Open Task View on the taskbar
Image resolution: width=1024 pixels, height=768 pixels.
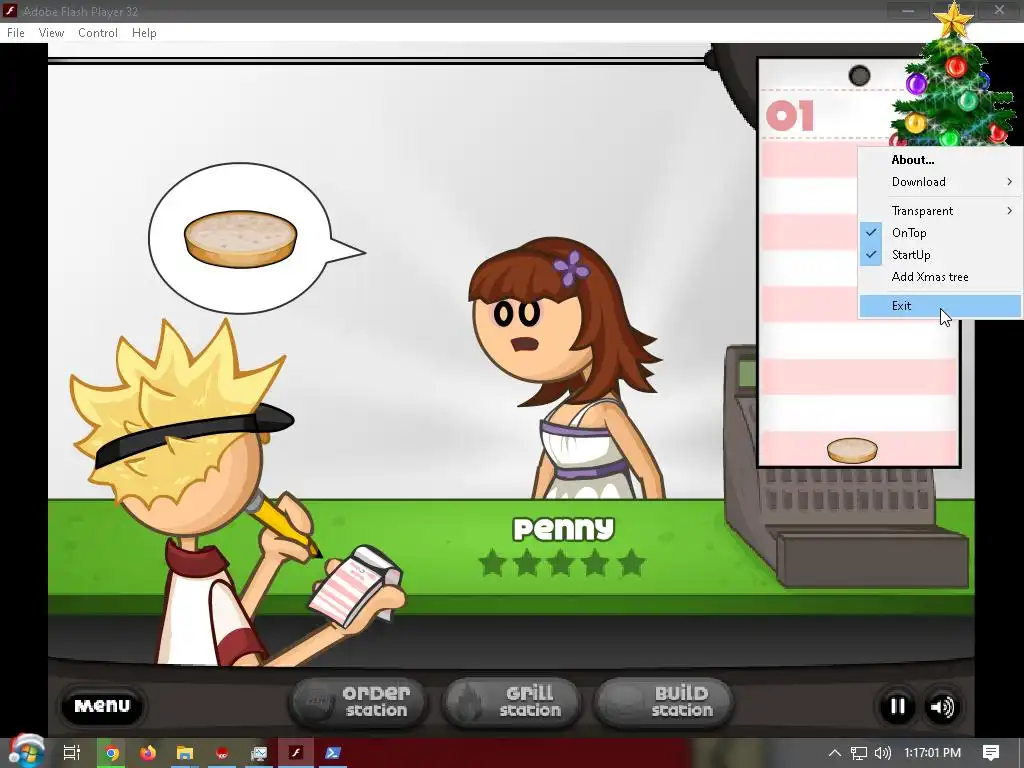[71, 753]
